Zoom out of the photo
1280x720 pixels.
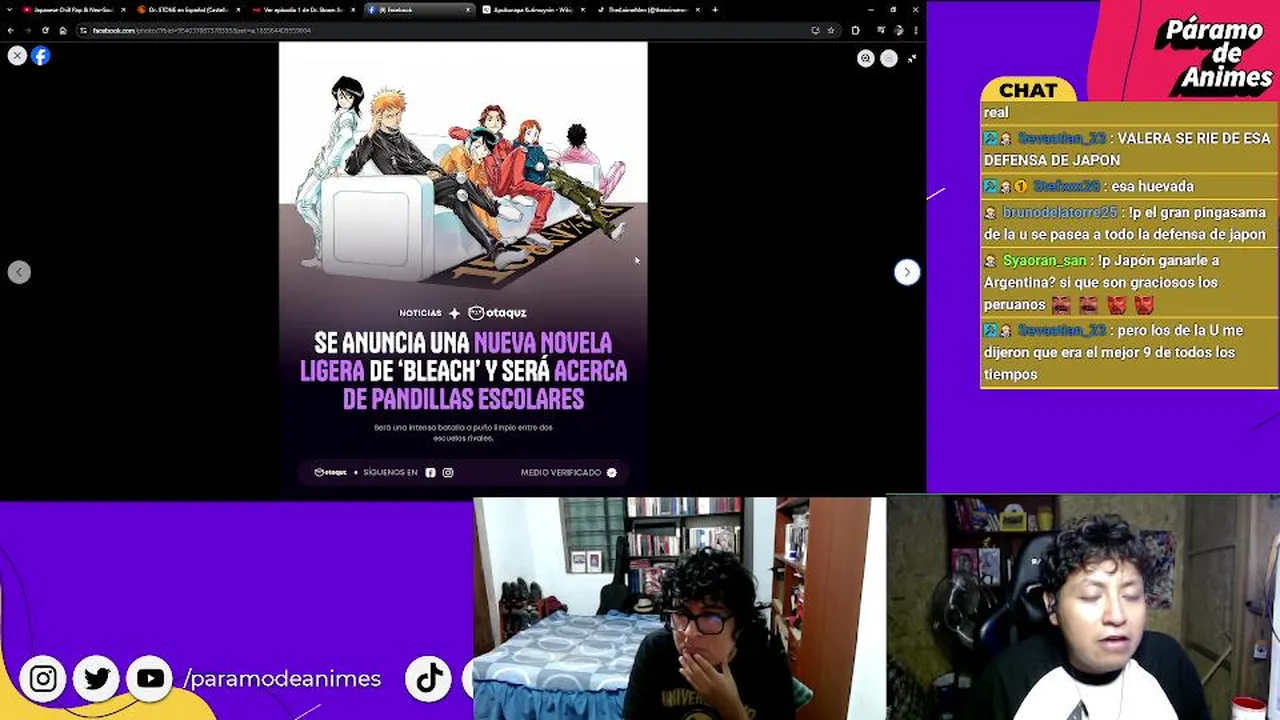click(x=889, y=59)
